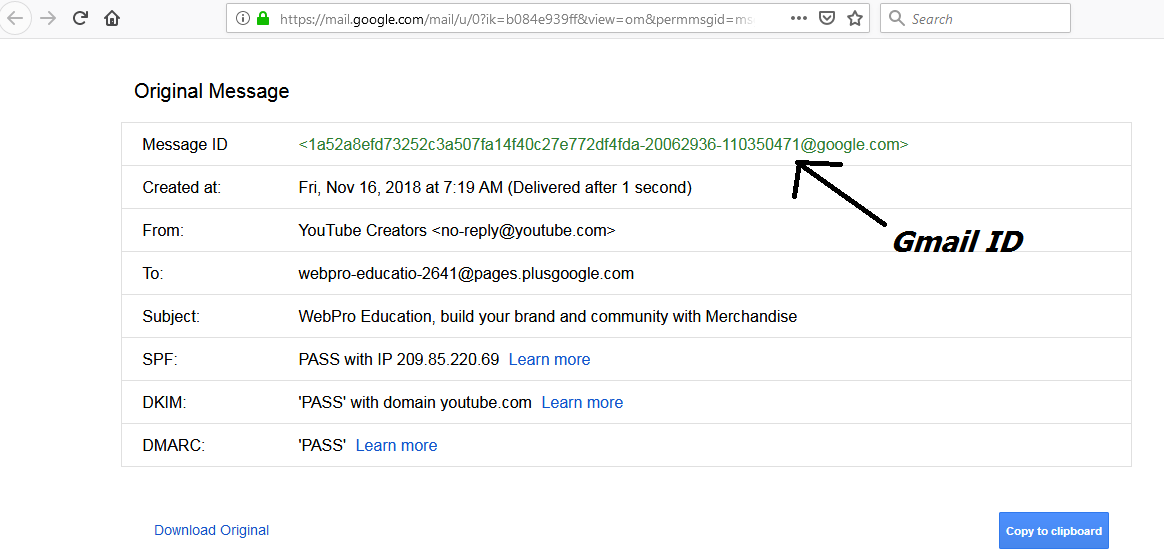Click the Created at date value
The image size is (1164, 557).
(495, 188)
